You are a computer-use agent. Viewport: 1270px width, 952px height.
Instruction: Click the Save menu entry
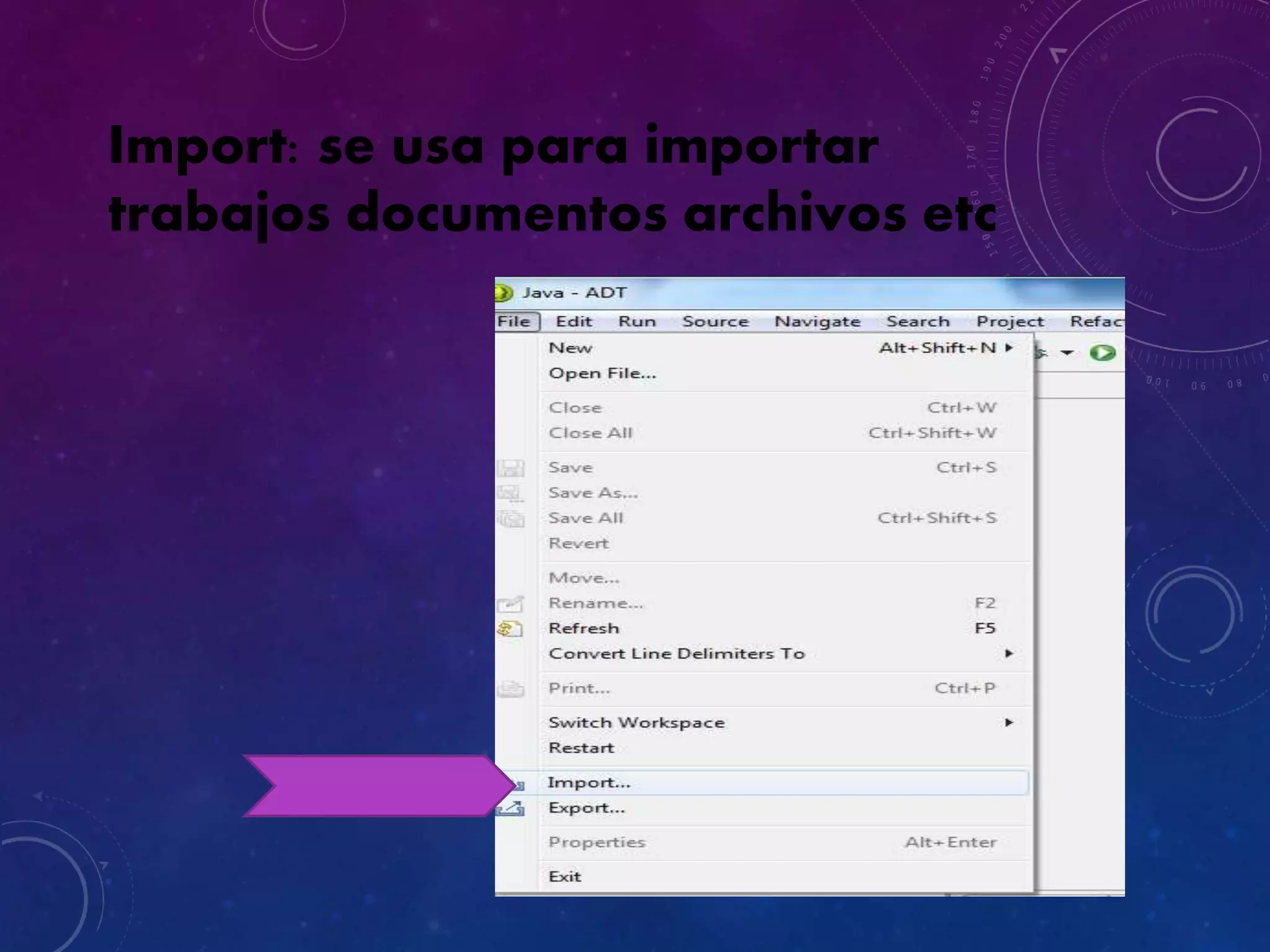point(784,468)
